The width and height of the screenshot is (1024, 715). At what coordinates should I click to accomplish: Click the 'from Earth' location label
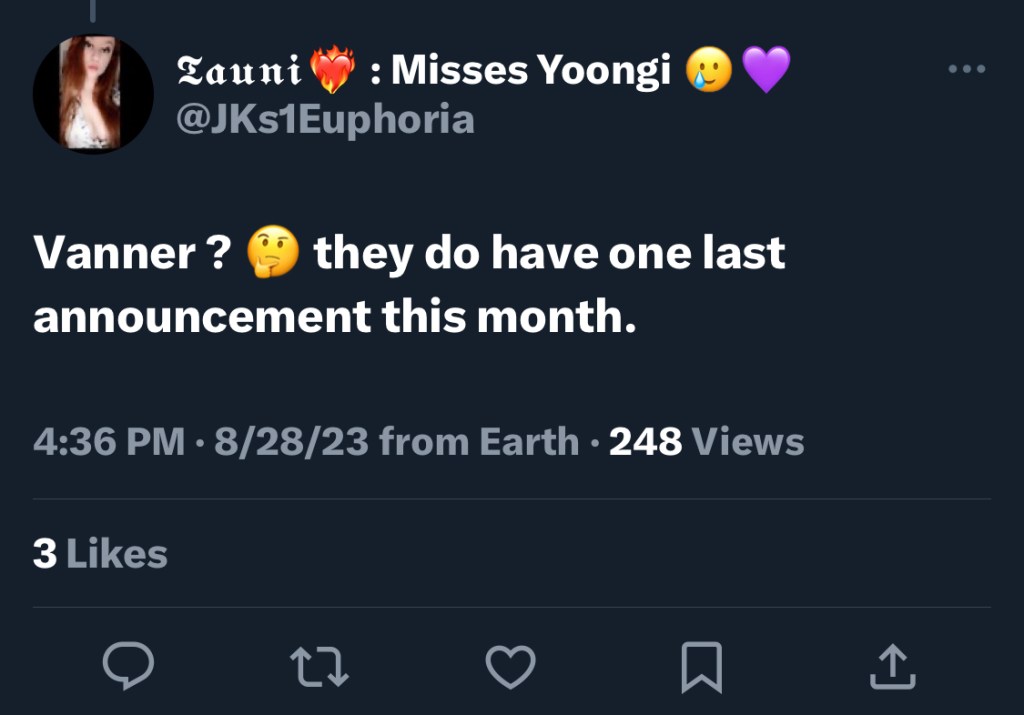tap(479, 441)
